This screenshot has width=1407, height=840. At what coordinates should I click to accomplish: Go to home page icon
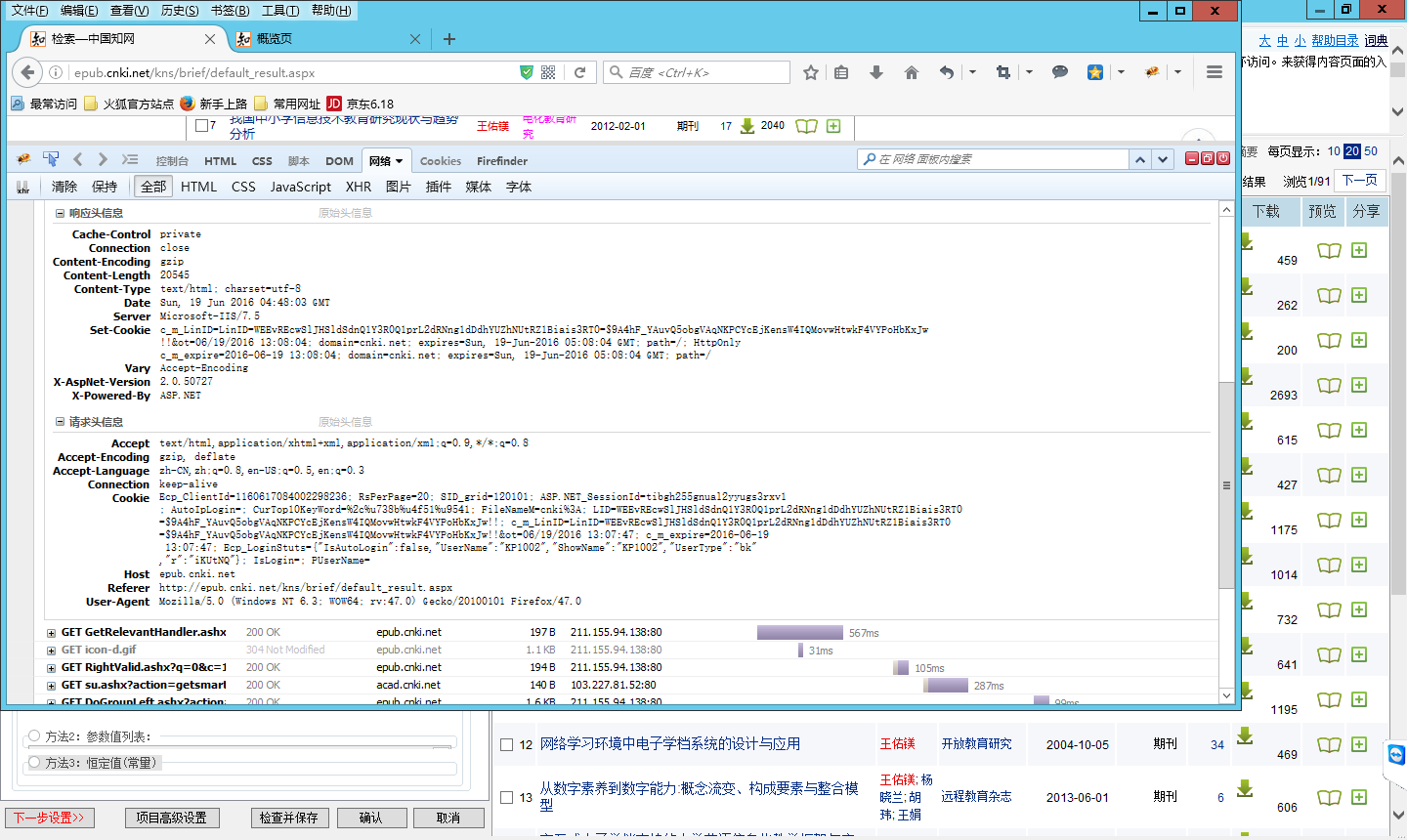pyautogui.click(x=912, y=72)
